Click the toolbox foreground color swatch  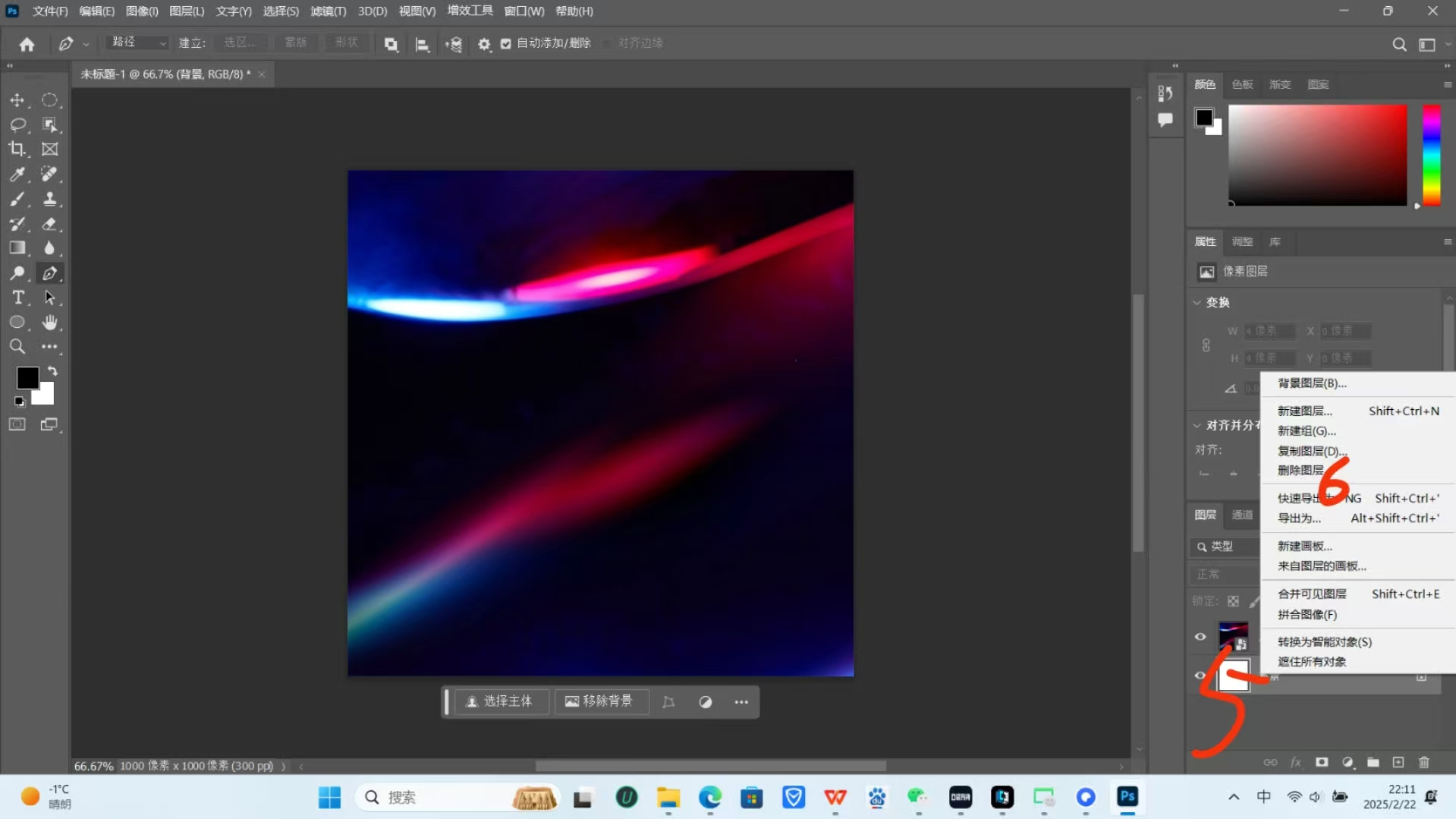[27, 377]
